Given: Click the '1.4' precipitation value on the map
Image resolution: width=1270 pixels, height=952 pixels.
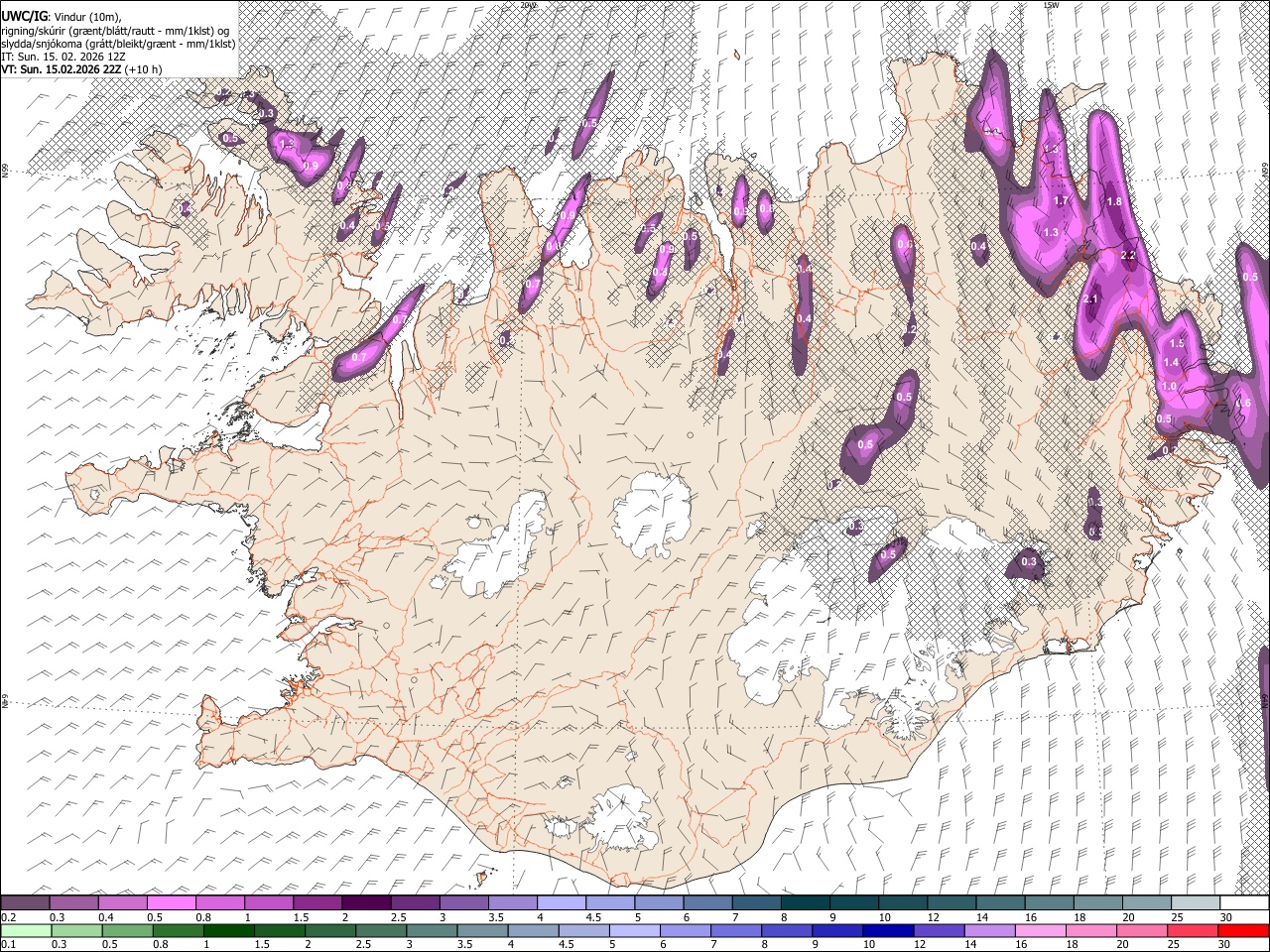Looking at the screenshot, I should [x=1171, y=363].
